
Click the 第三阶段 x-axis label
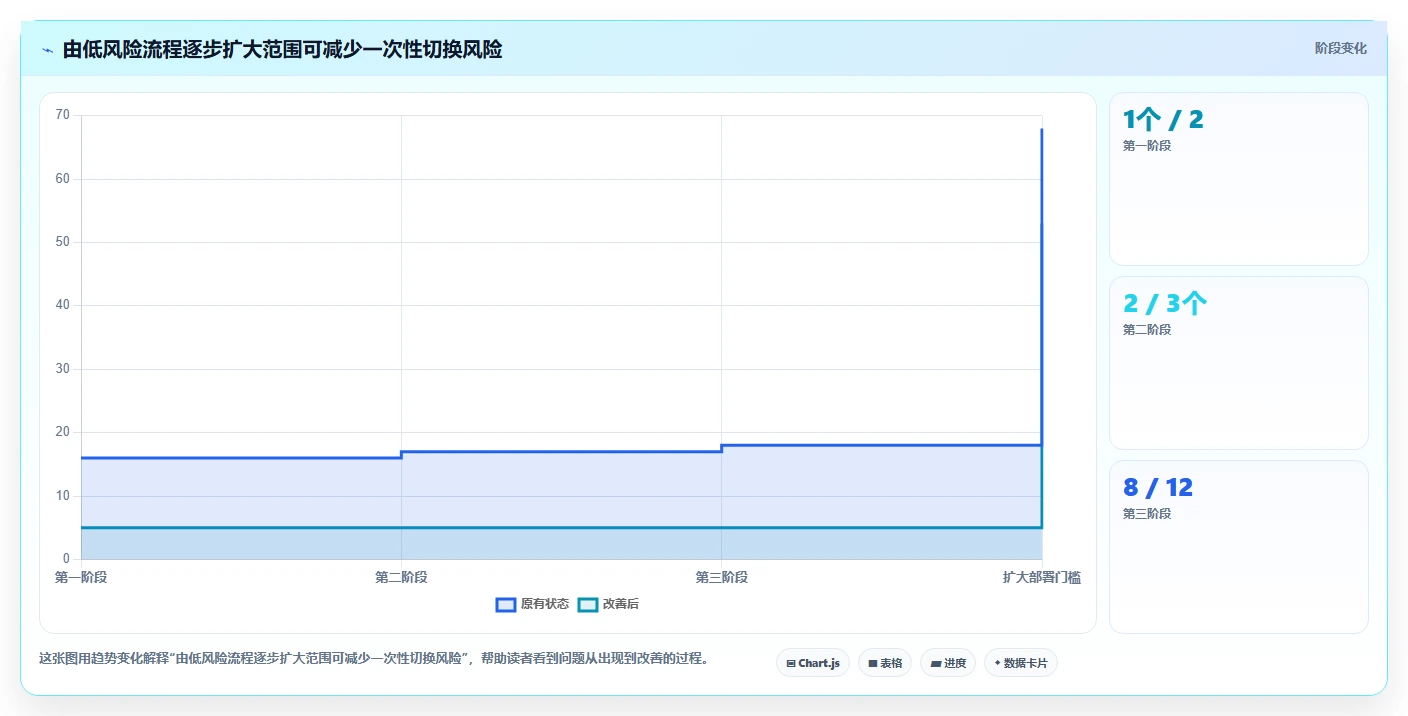coord(721,577)
